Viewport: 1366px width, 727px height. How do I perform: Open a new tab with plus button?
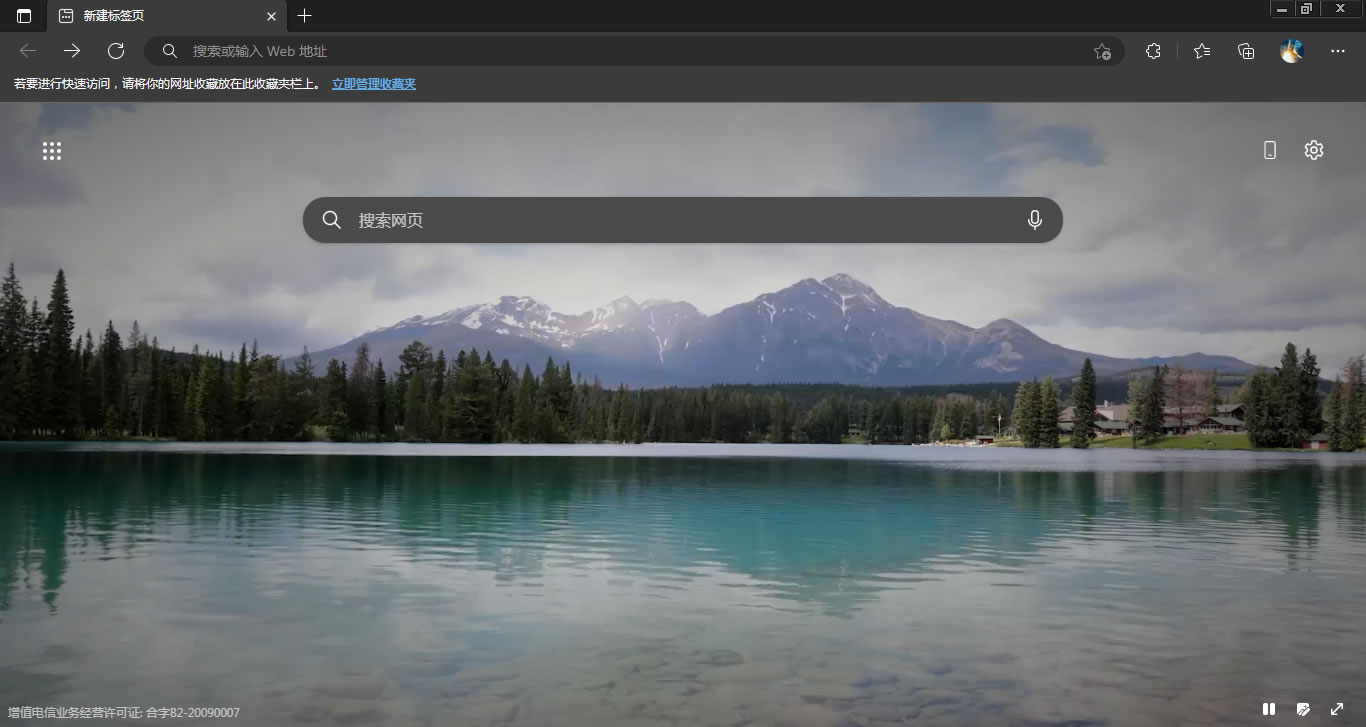305,16
